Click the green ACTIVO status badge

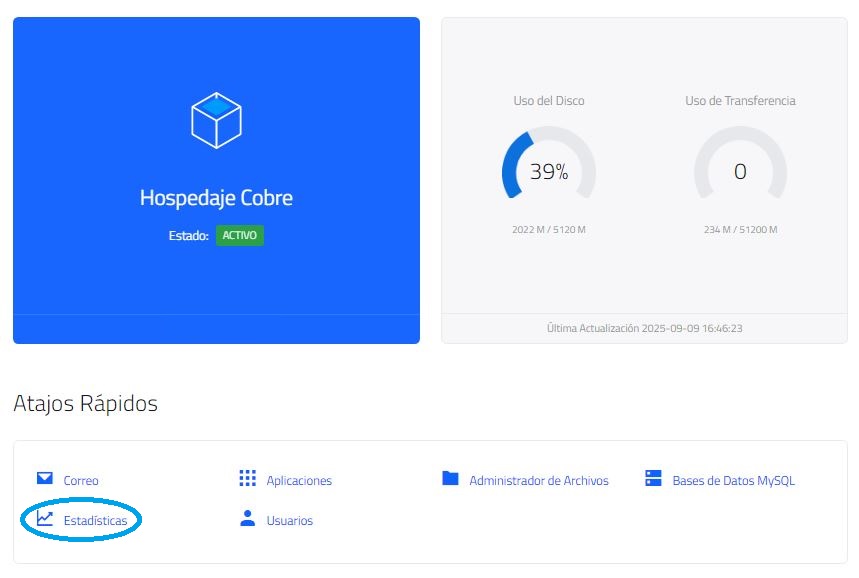tap(240, 236)
